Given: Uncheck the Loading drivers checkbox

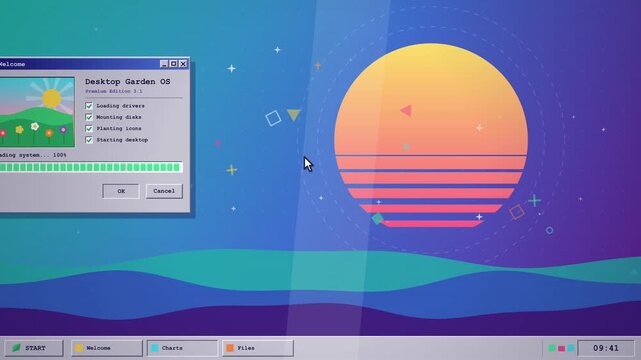Looking at the screenshot, I should click(x=89, y=106).
